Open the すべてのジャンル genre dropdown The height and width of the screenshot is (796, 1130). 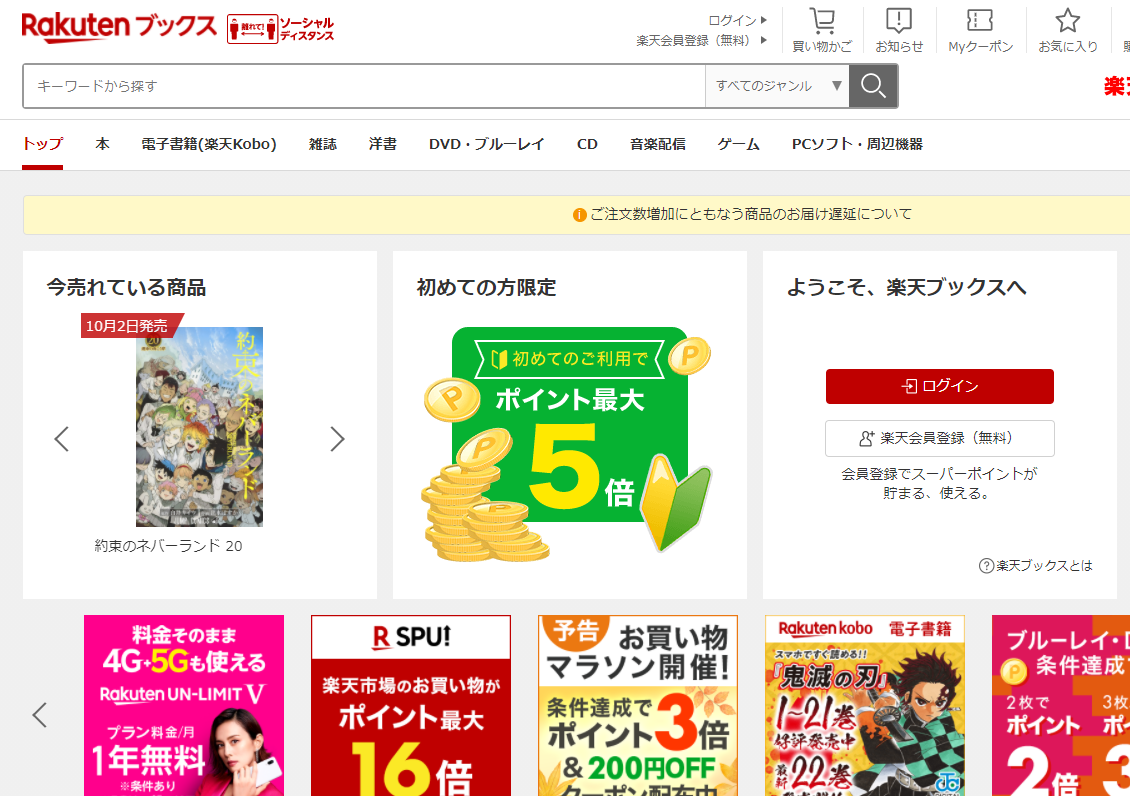click(x=778, y=86)
